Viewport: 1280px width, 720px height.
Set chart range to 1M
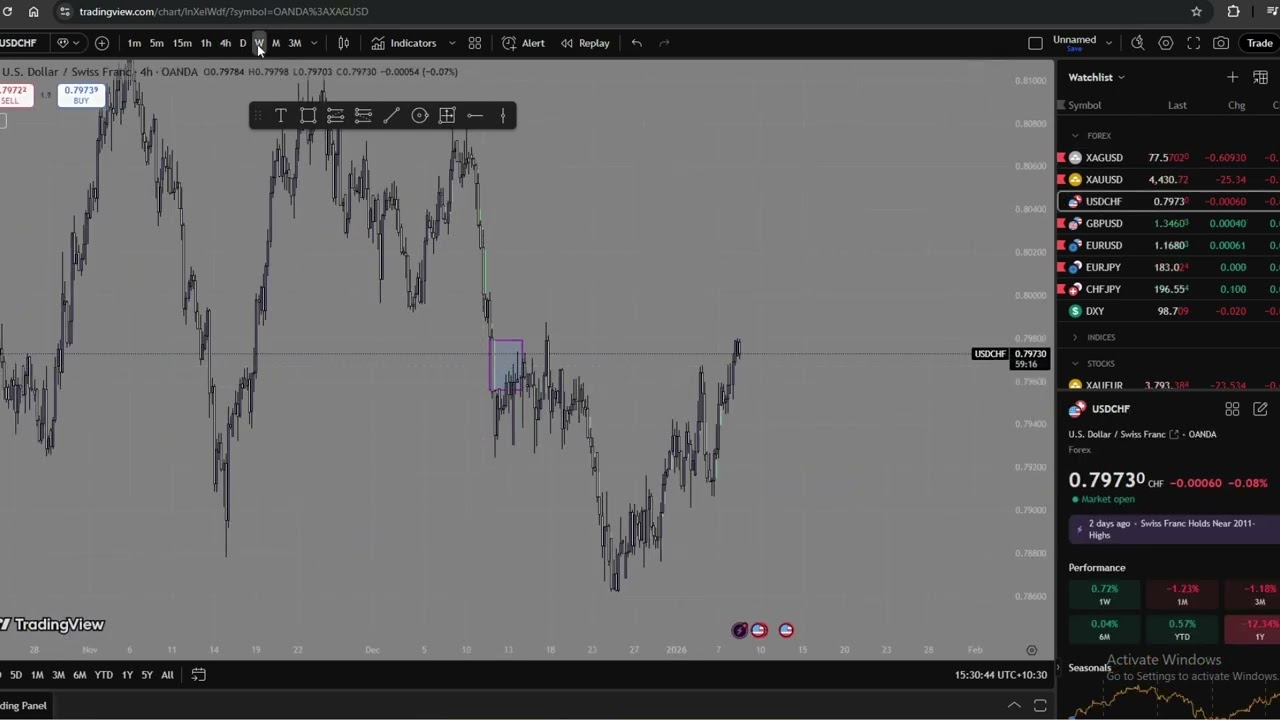click(37, 675)
